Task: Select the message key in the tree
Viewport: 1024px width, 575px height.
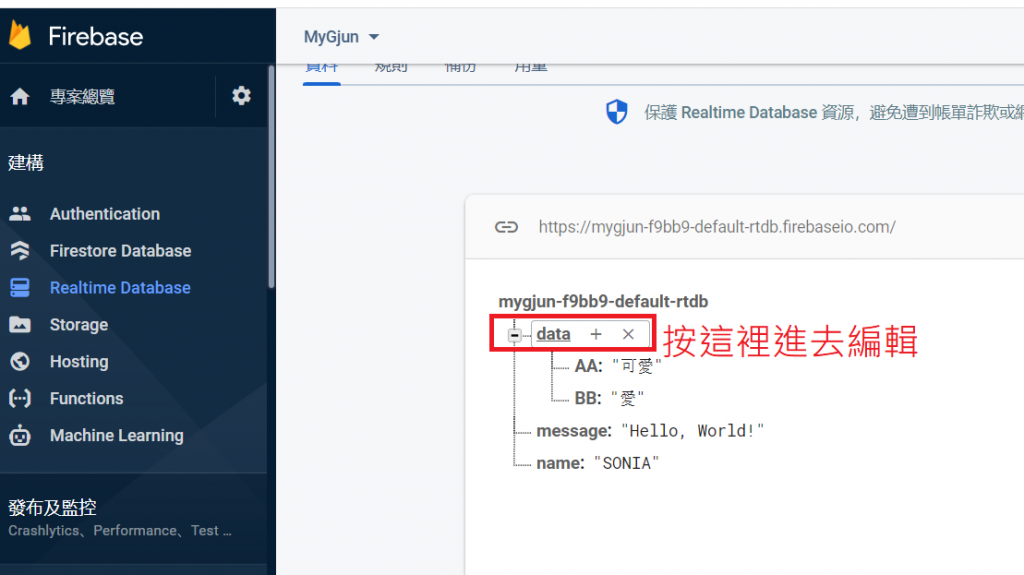Action: tap(574, 431)
